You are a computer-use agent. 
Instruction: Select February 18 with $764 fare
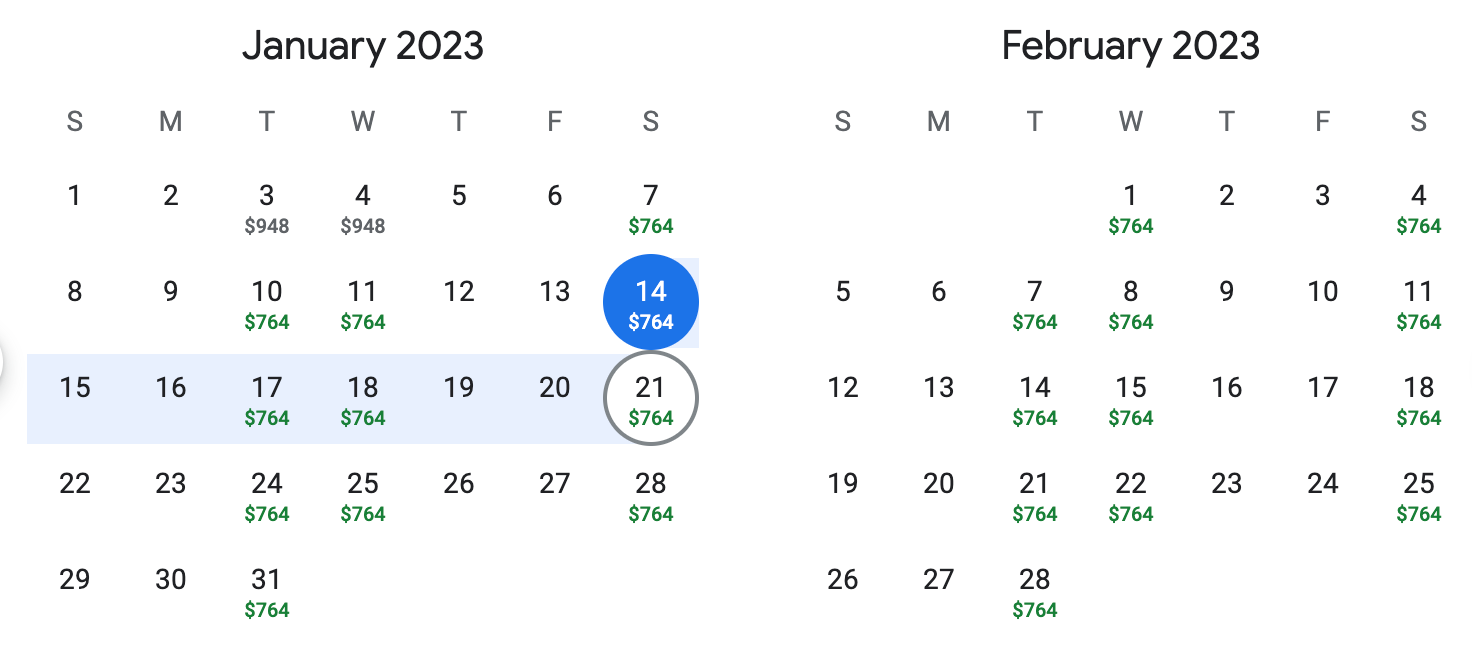pyautogui.click(x=1418, y=399)
